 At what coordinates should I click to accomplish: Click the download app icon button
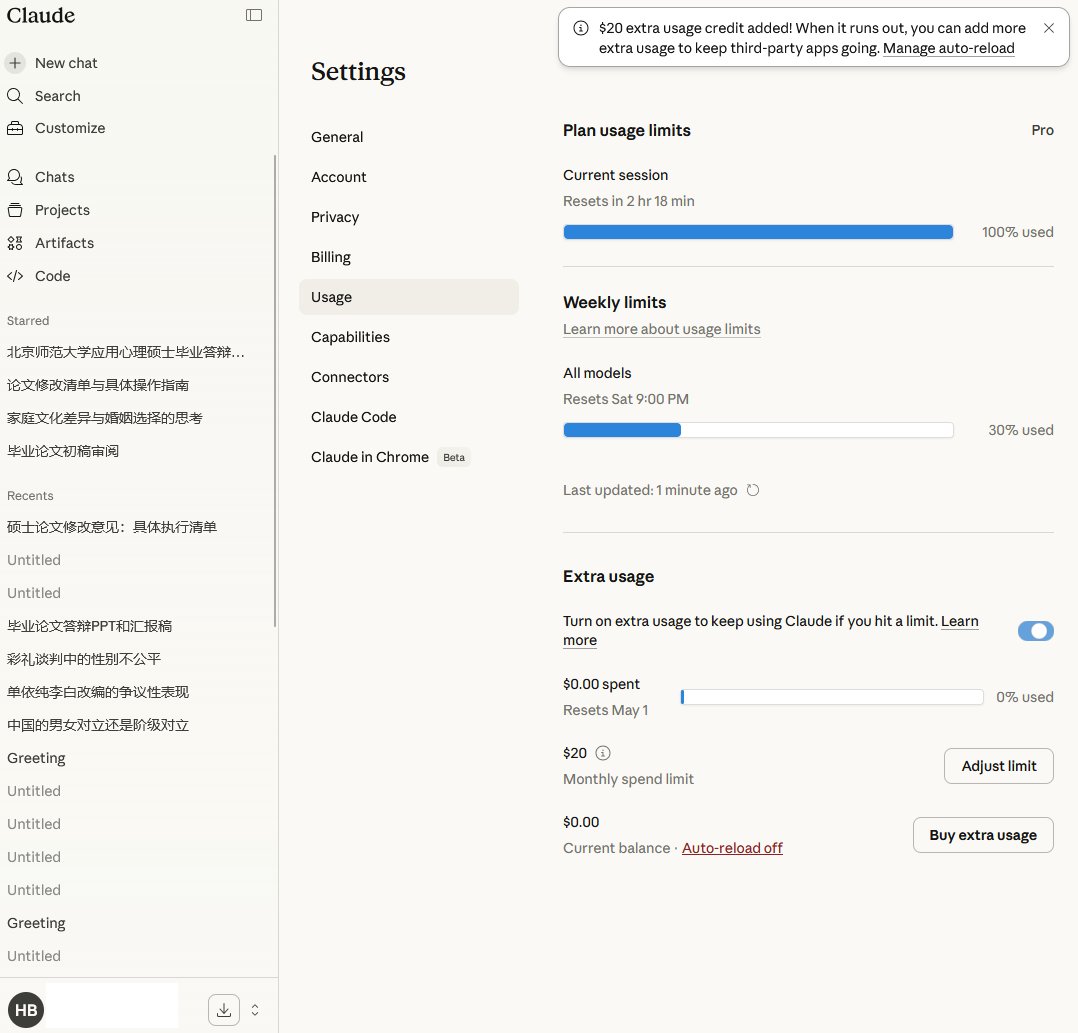tap(224, 1010)
